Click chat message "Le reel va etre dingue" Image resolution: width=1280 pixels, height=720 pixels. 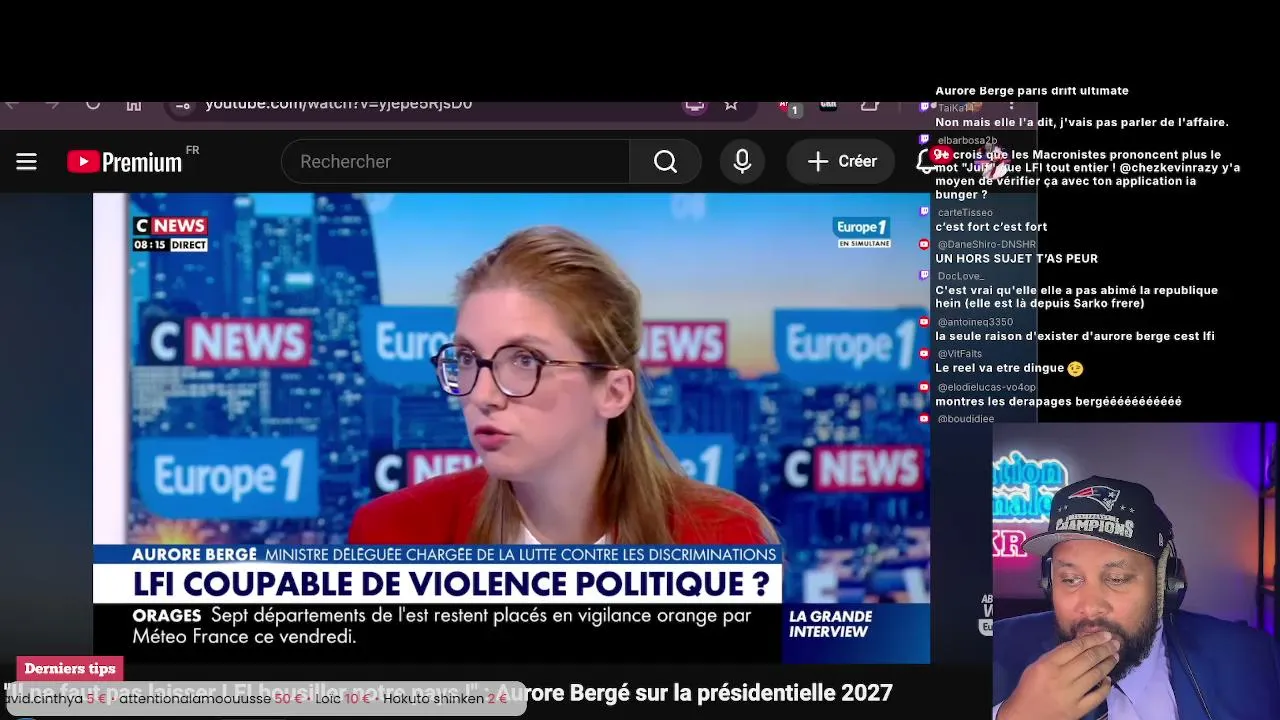(x=1009, y=368)
